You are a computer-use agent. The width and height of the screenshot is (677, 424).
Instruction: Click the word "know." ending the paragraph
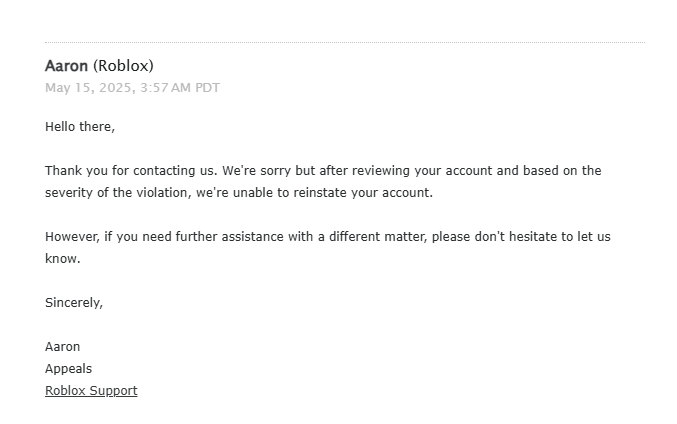[x=62, y=259]
